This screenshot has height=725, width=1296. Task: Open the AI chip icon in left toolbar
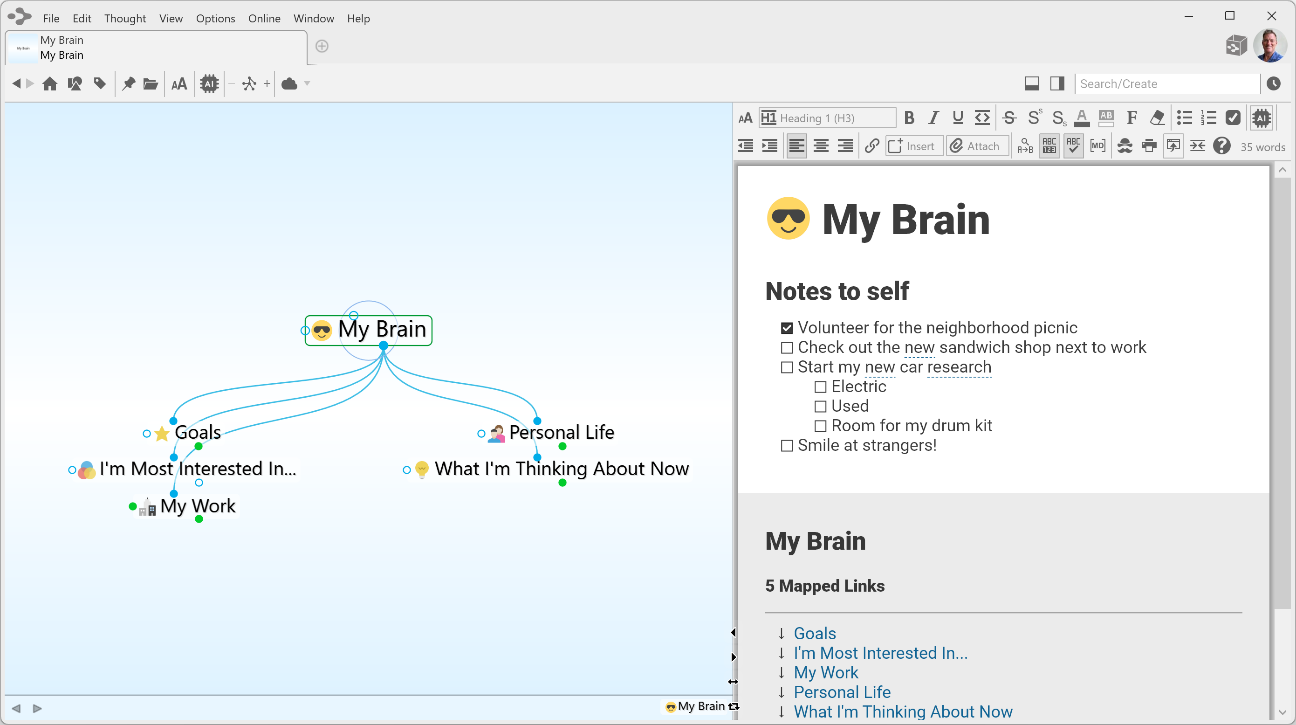click(x=209, y=84)
